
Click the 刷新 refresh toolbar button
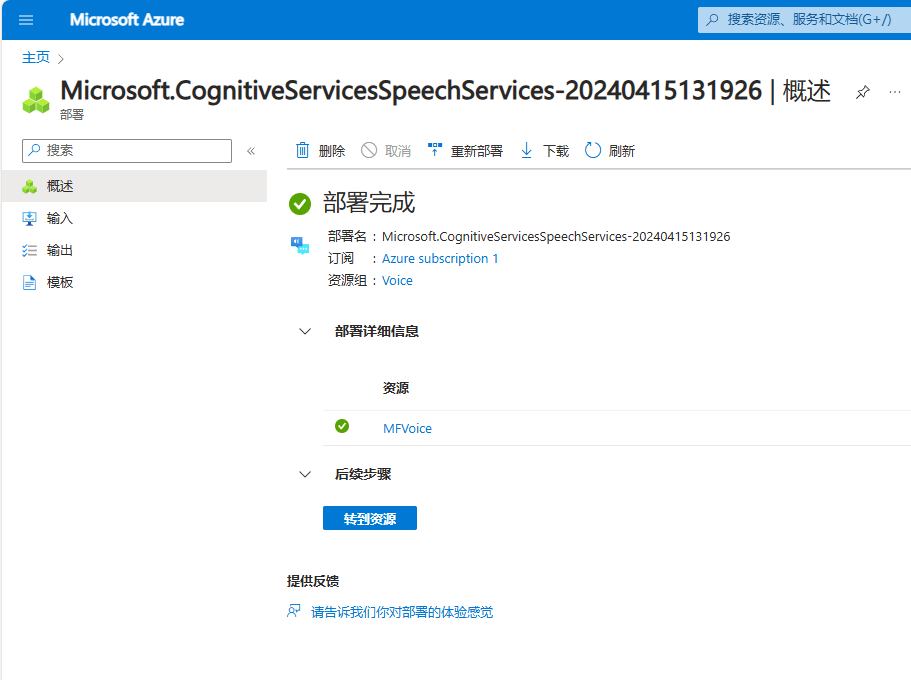610,151
